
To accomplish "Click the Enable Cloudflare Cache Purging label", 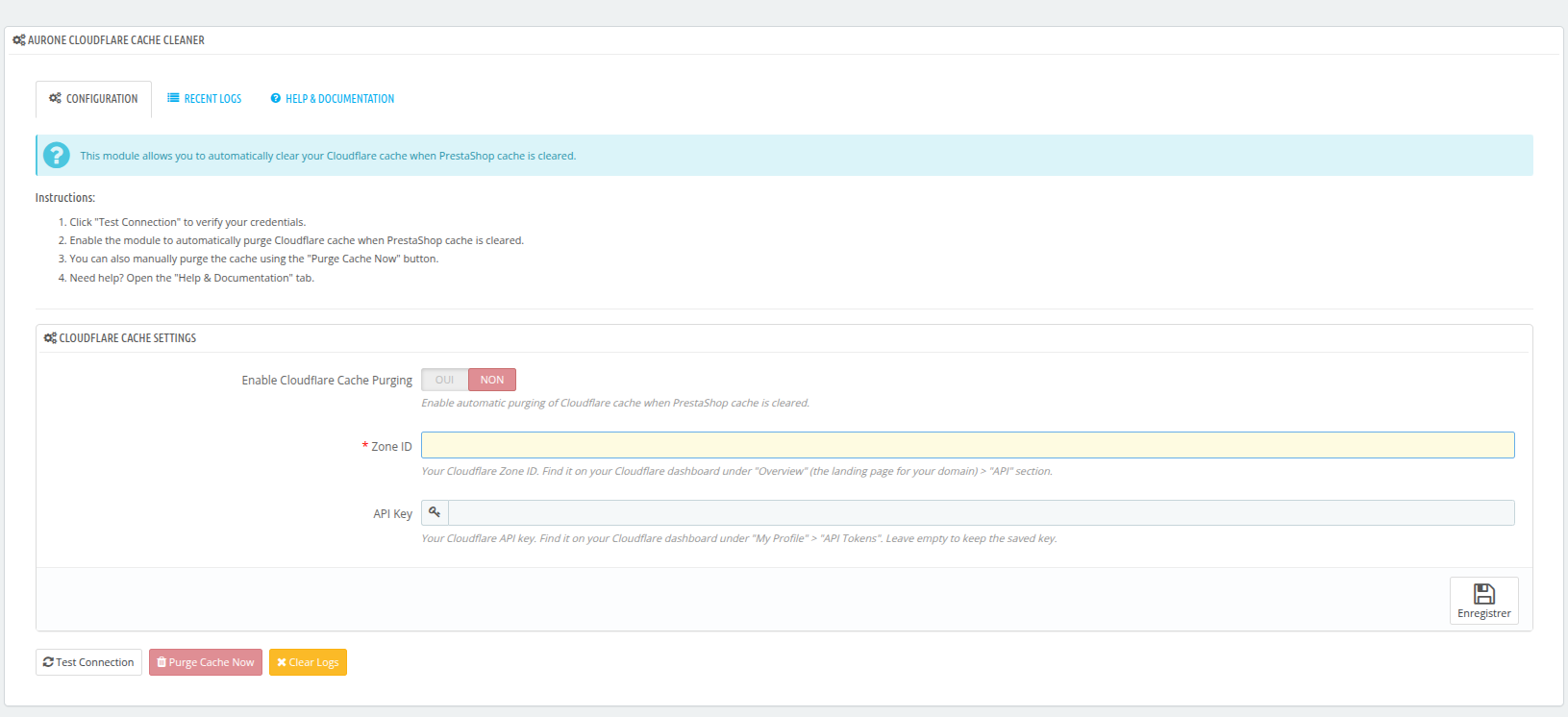I will click(327, 381).
